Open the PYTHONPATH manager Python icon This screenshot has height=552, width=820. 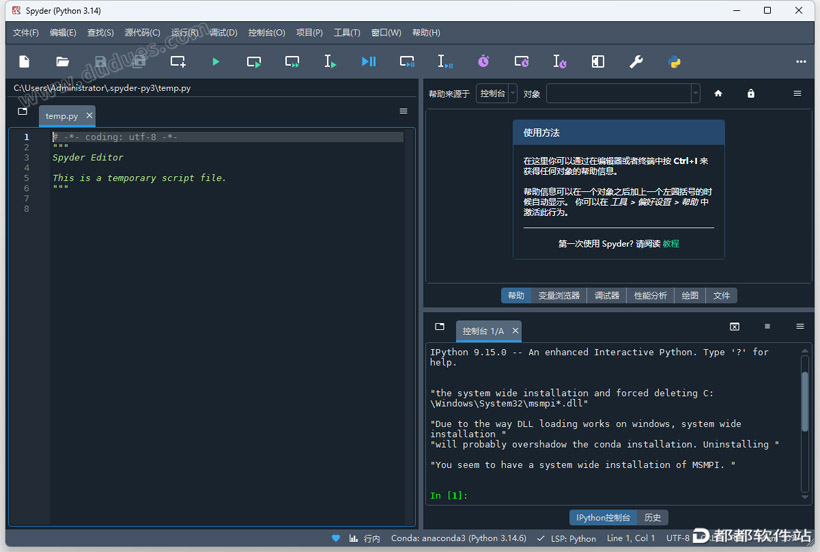click(674, 62)
